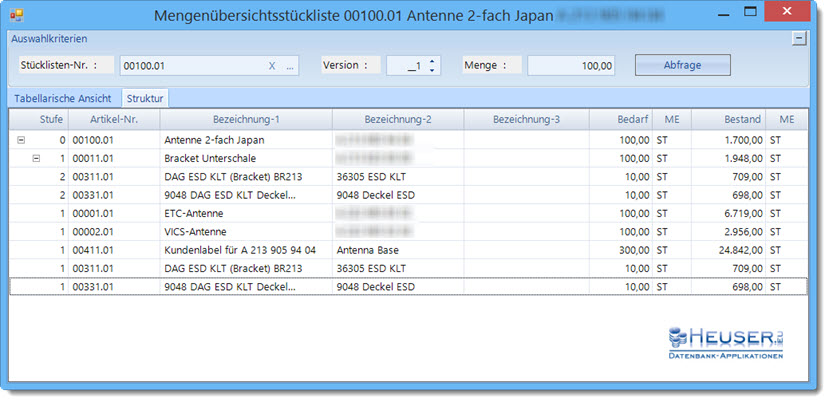Click into the Menge input field
This screenshot has height=402, width=829.
570,66
